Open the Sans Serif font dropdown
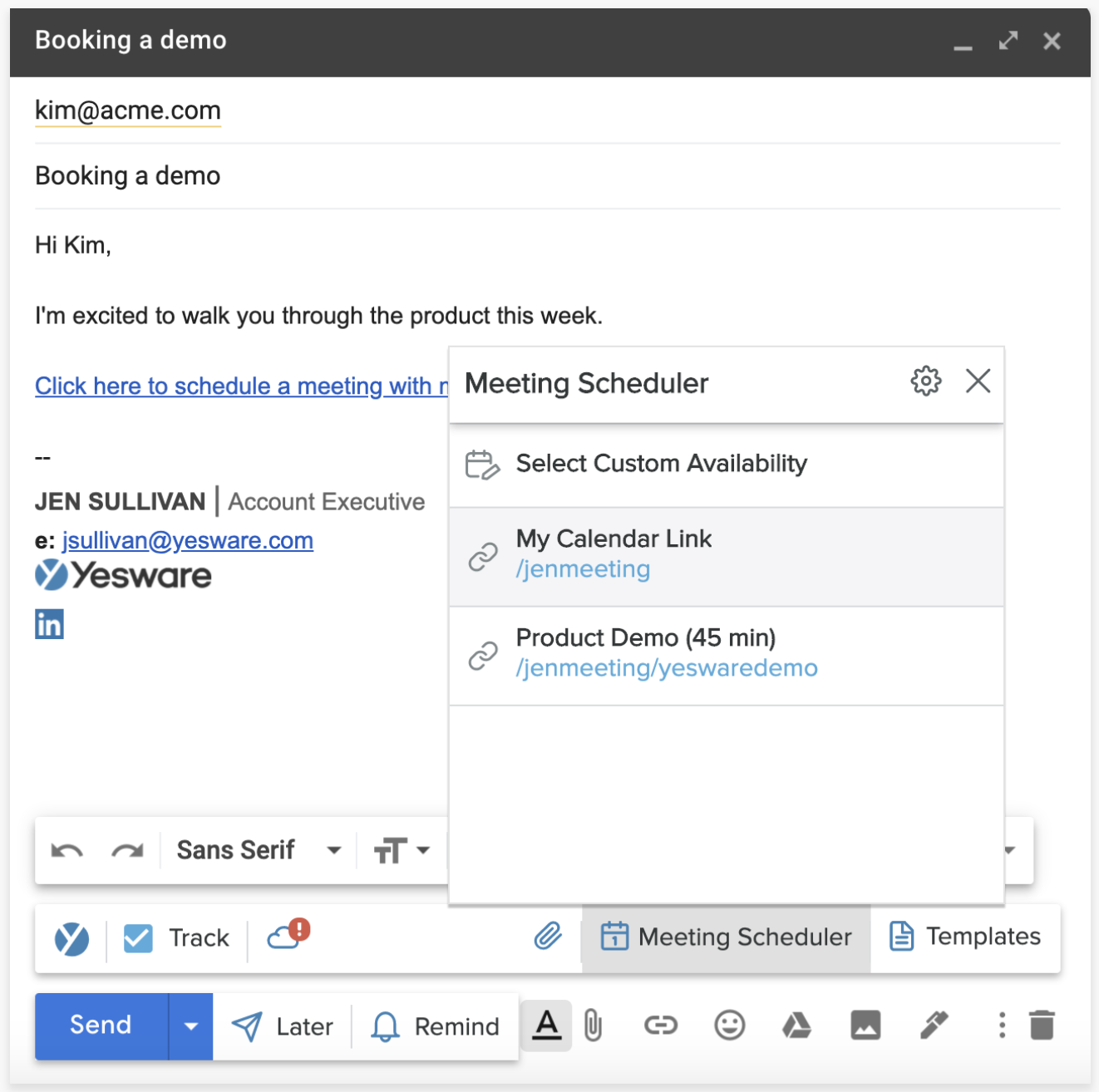Image resolution: width=1099 pixels, height=1092 pixels. pos(258,849)
